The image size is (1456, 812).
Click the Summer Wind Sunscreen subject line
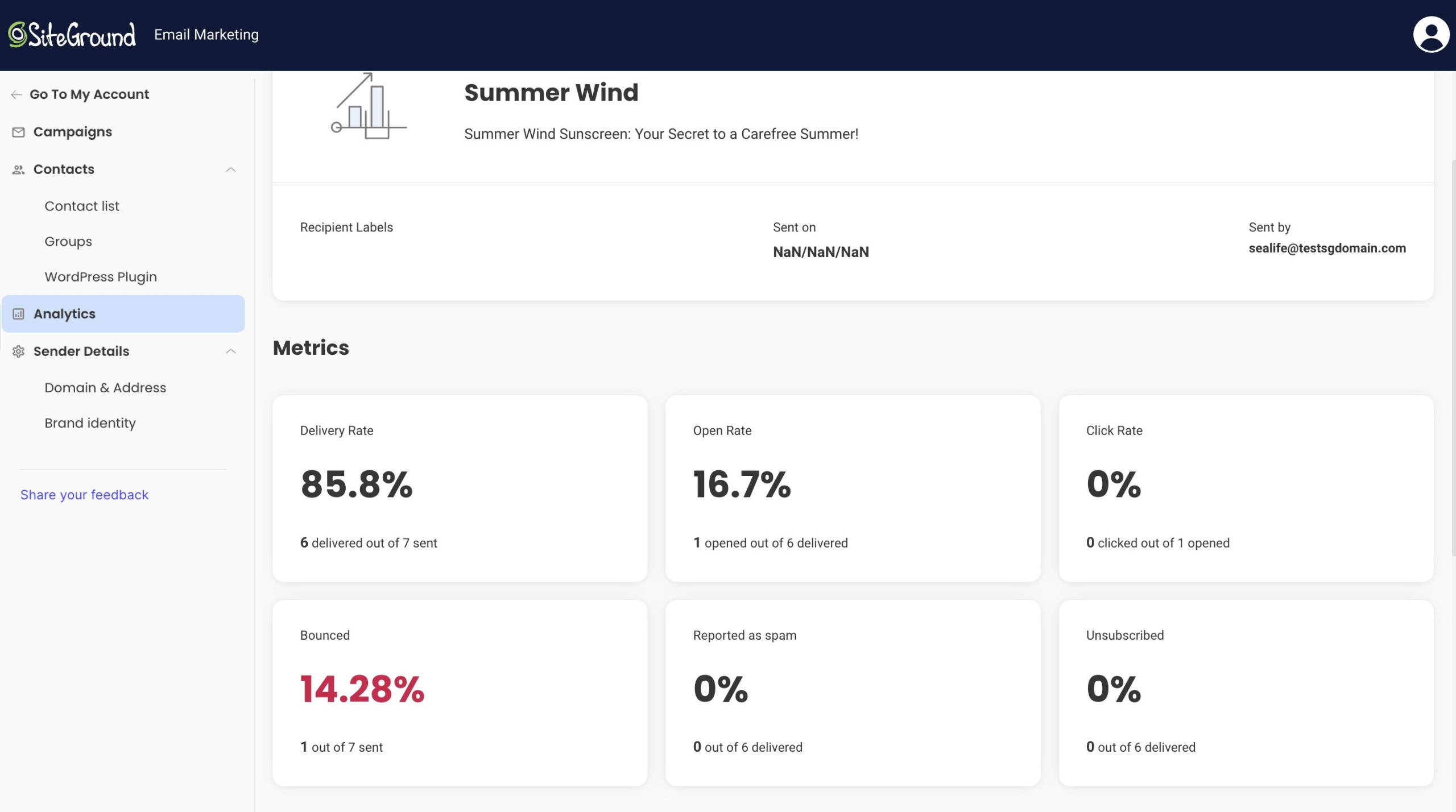tap(661, 134)
